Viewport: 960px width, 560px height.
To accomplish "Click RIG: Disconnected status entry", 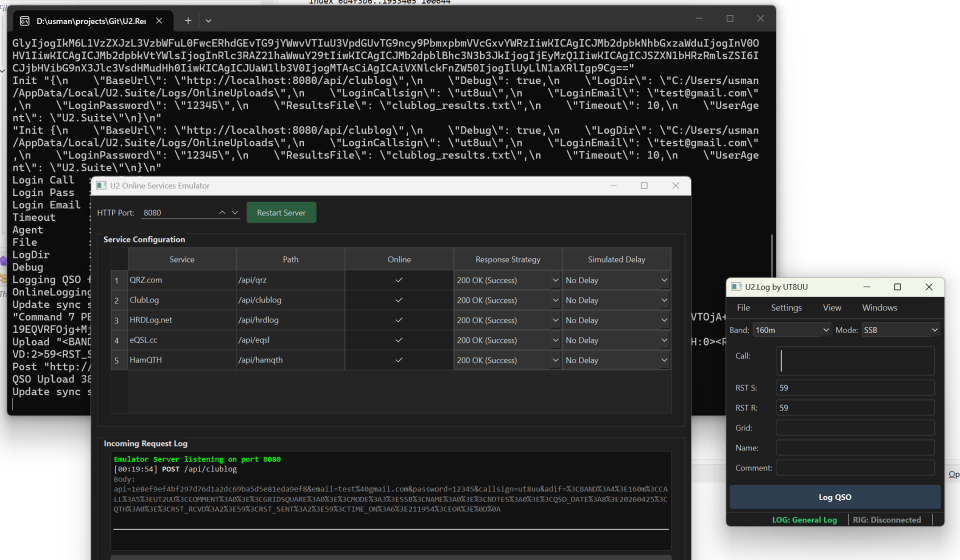I will point(887,520).
